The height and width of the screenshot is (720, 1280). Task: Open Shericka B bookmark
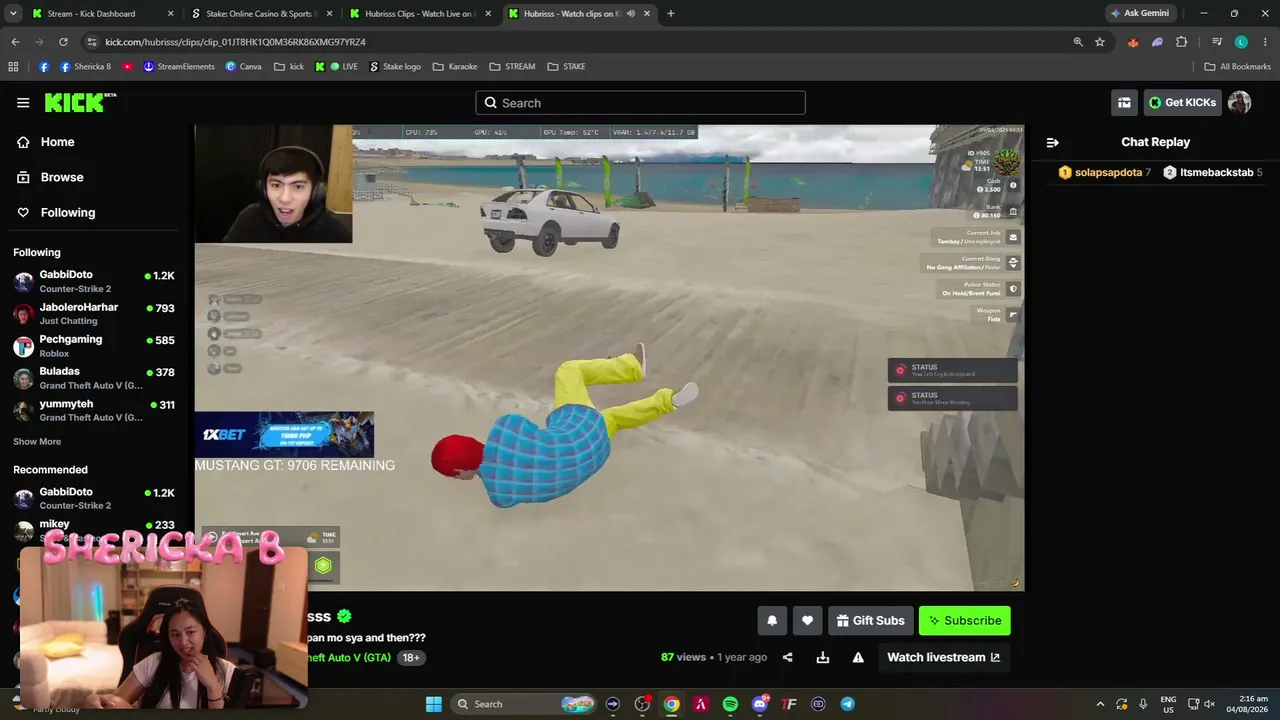[x=86, y=67]
